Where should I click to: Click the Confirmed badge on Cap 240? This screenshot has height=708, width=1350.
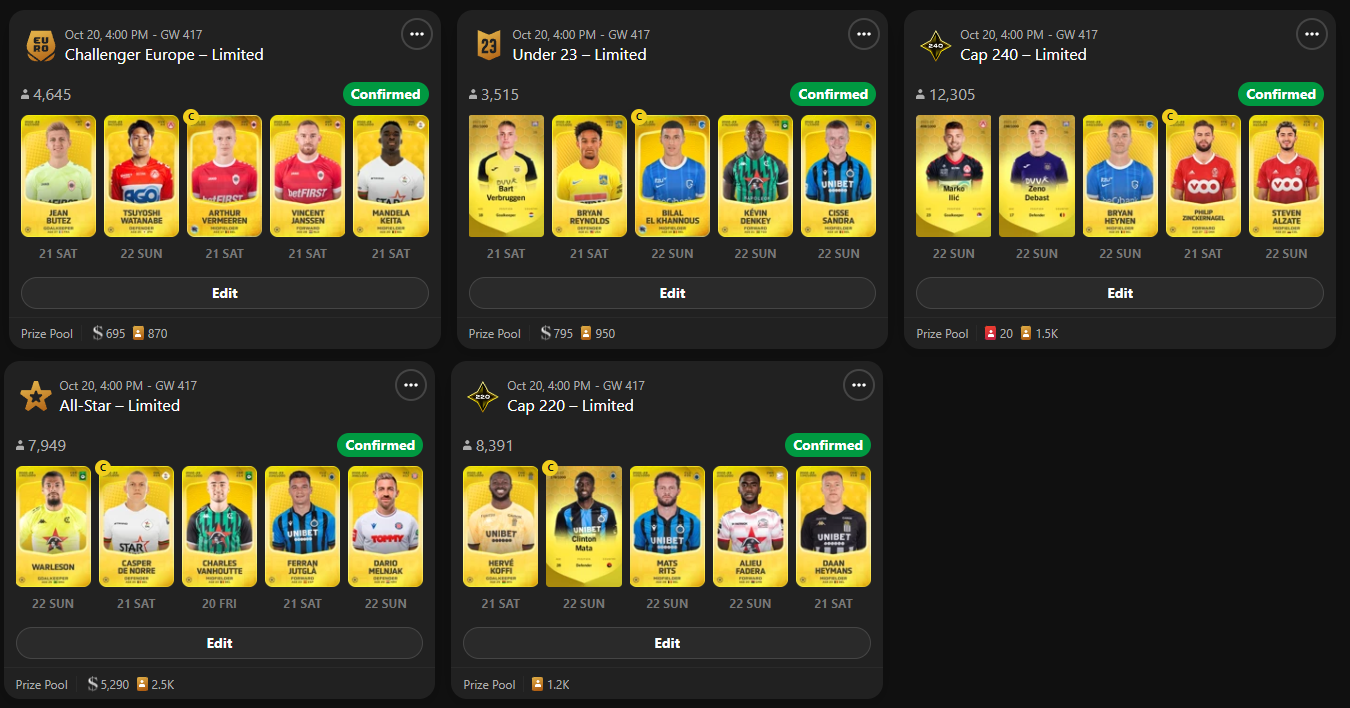pyautogui.click(x=1281, y=94)
